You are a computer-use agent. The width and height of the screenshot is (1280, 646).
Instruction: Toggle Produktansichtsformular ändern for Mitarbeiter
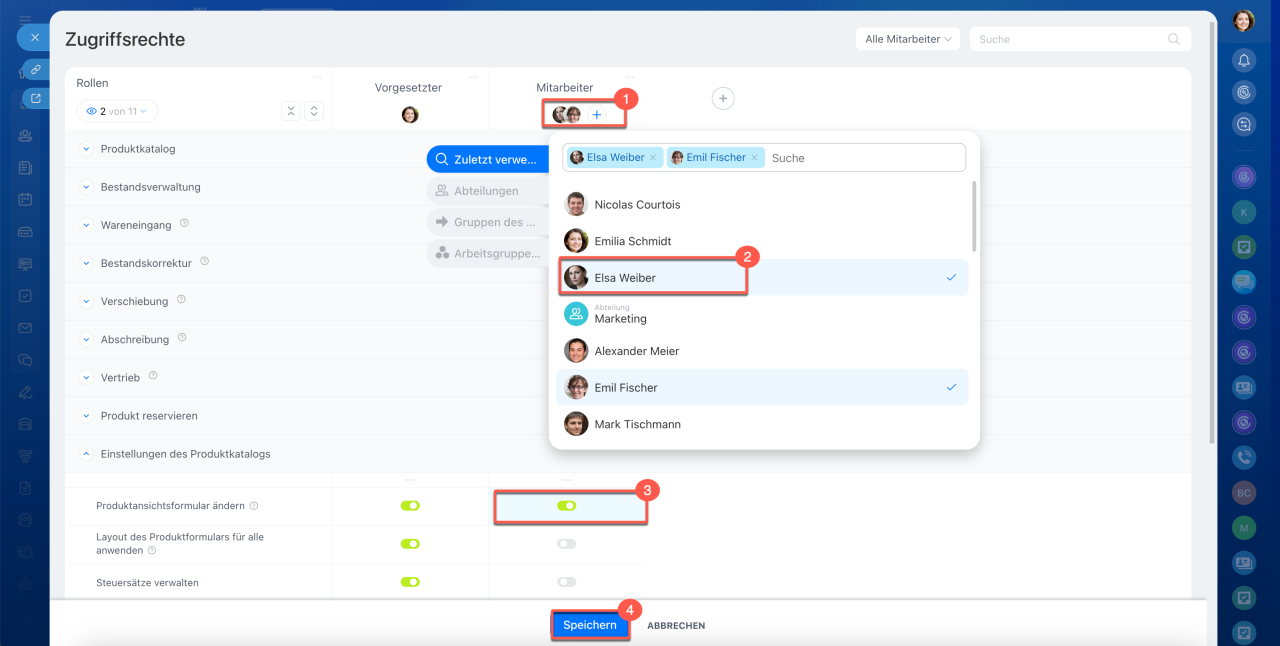(567, 506)
